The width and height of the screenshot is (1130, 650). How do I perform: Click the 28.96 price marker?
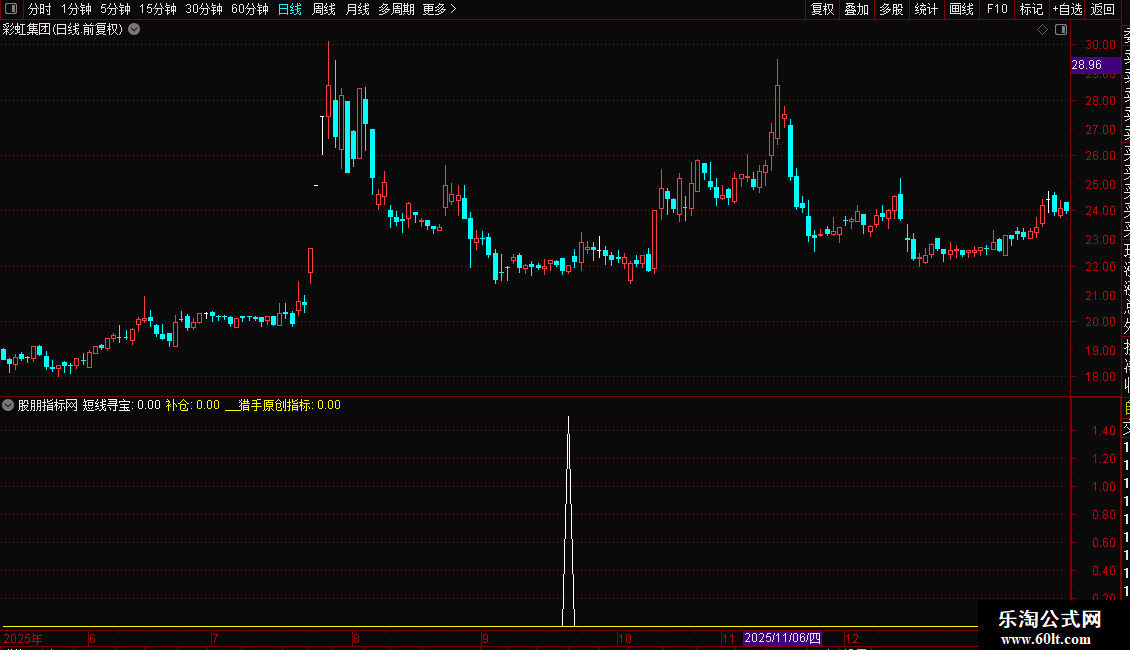[1095, 65]
